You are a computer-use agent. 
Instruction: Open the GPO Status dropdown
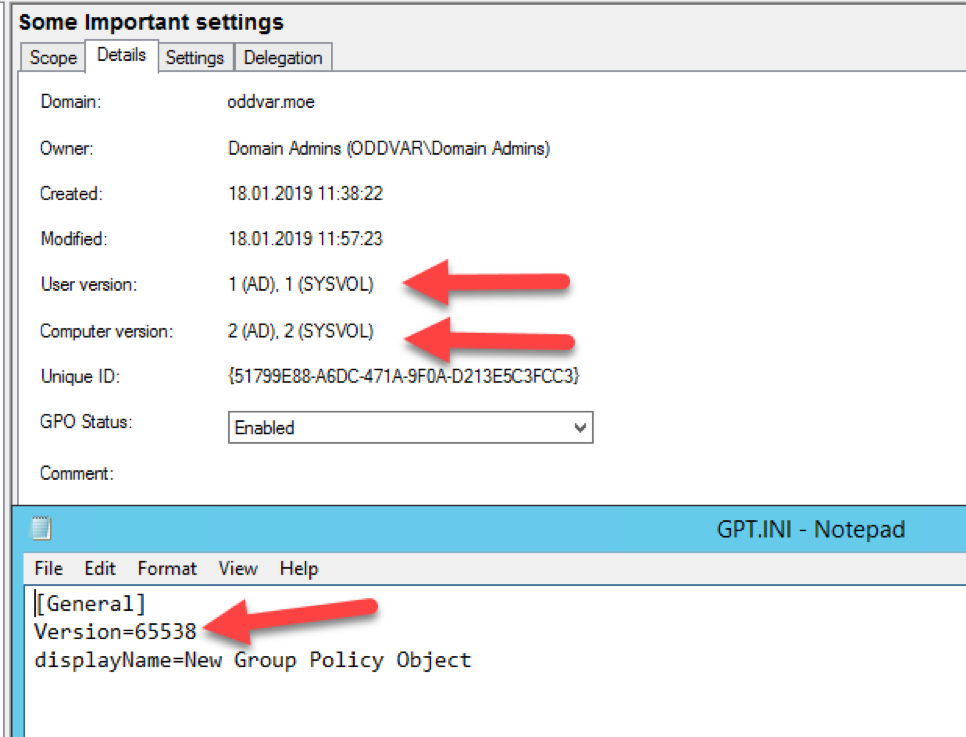pyautogui.click(x=410, y=427)
